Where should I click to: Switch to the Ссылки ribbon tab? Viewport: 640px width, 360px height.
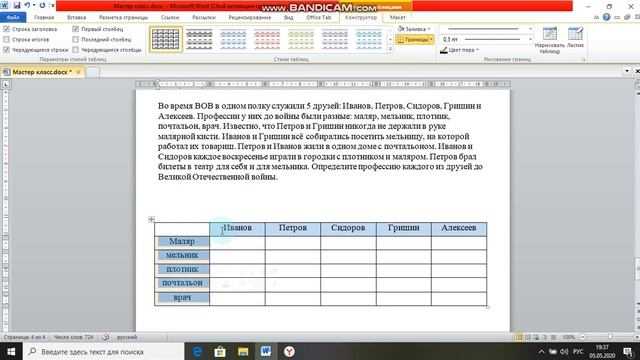point(170,18)
